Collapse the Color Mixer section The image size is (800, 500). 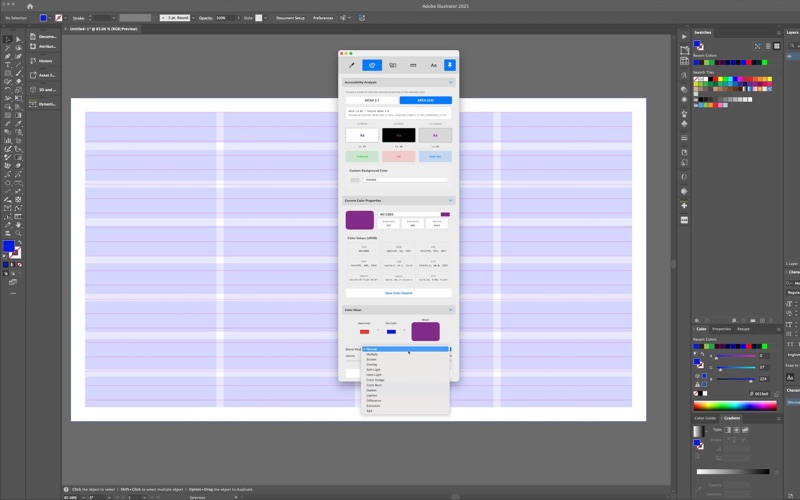[451, 310]
